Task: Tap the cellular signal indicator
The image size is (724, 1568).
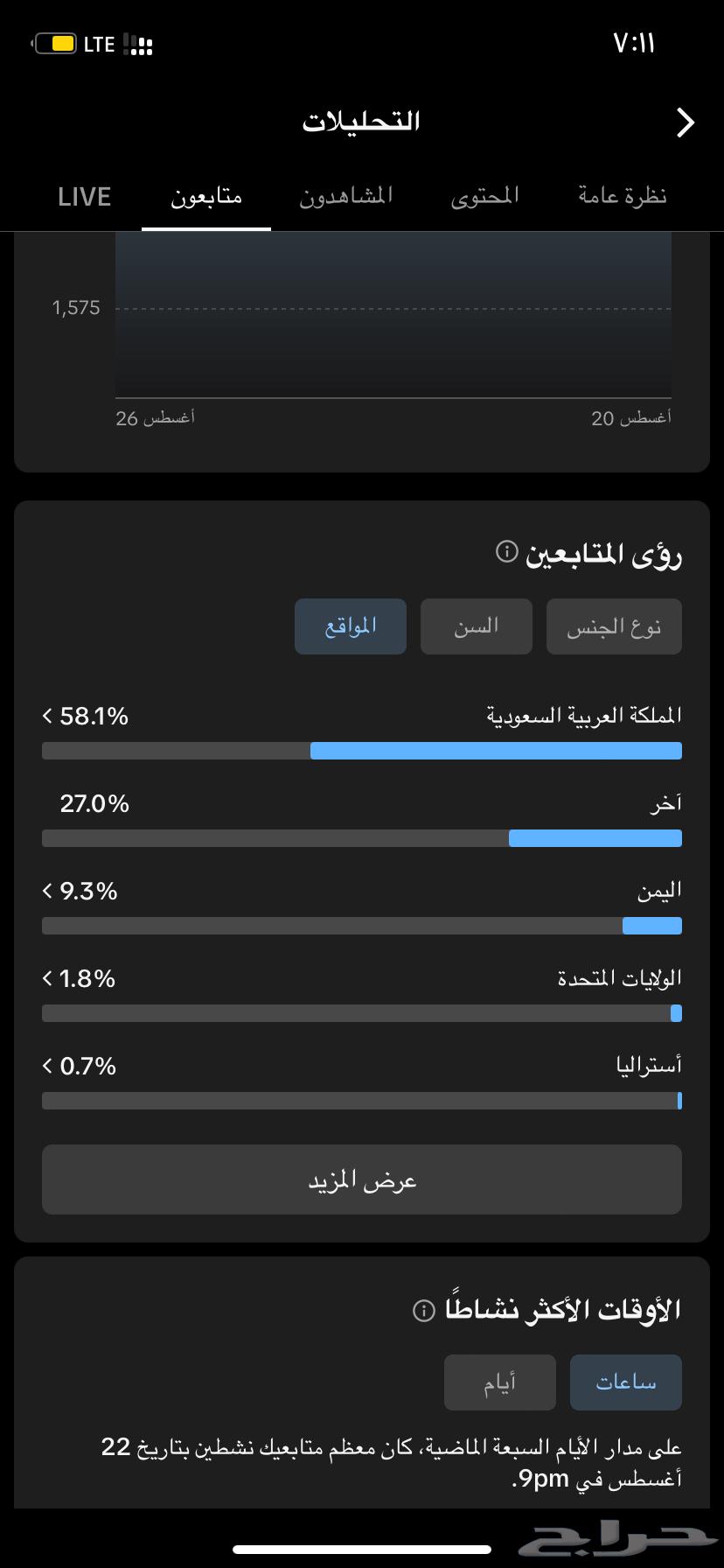Action: point(140,42)
